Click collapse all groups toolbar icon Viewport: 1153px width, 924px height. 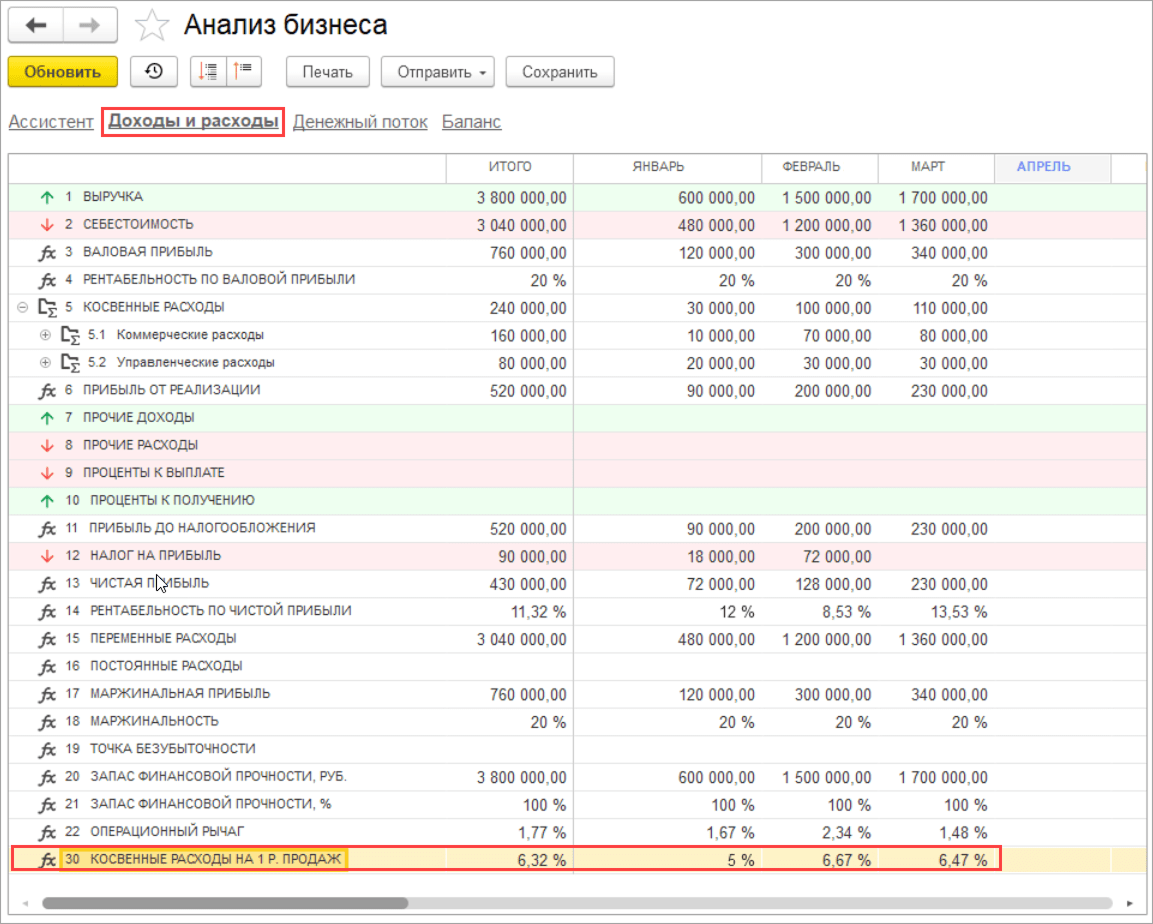(242, 72)
